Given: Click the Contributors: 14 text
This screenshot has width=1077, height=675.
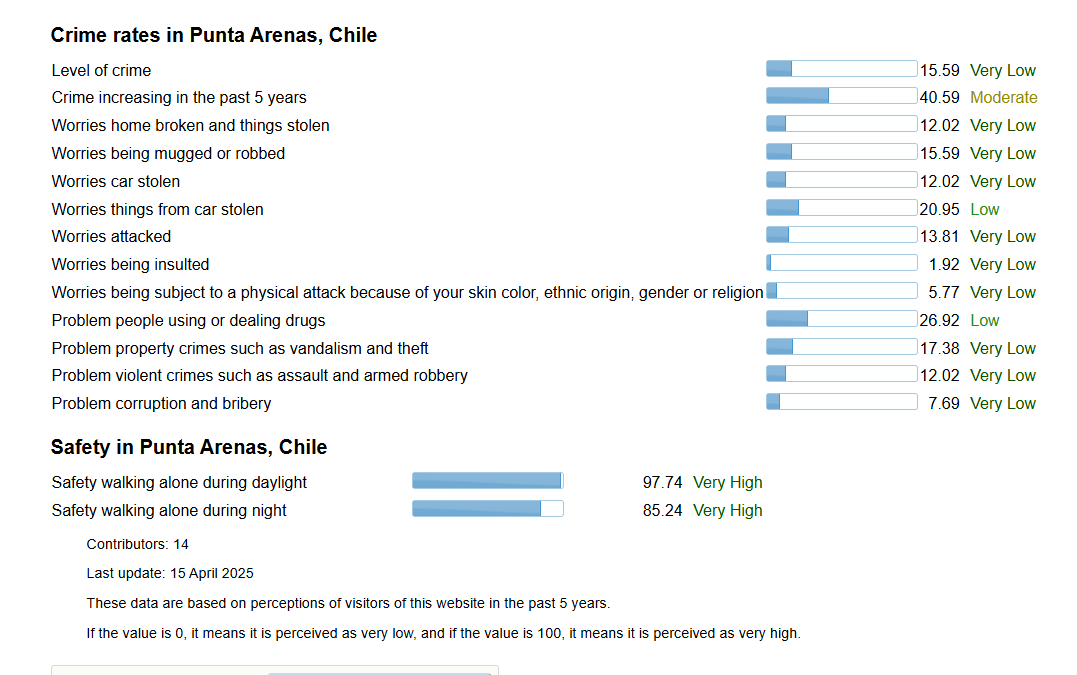Looking at the screenshot, I should [137, 545].
